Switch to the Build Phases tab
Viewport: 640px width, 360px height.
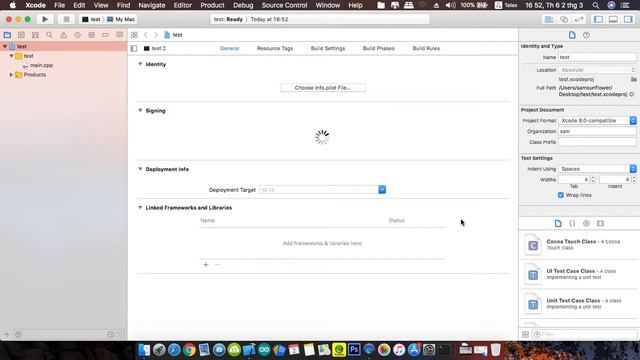coord(378,48)
